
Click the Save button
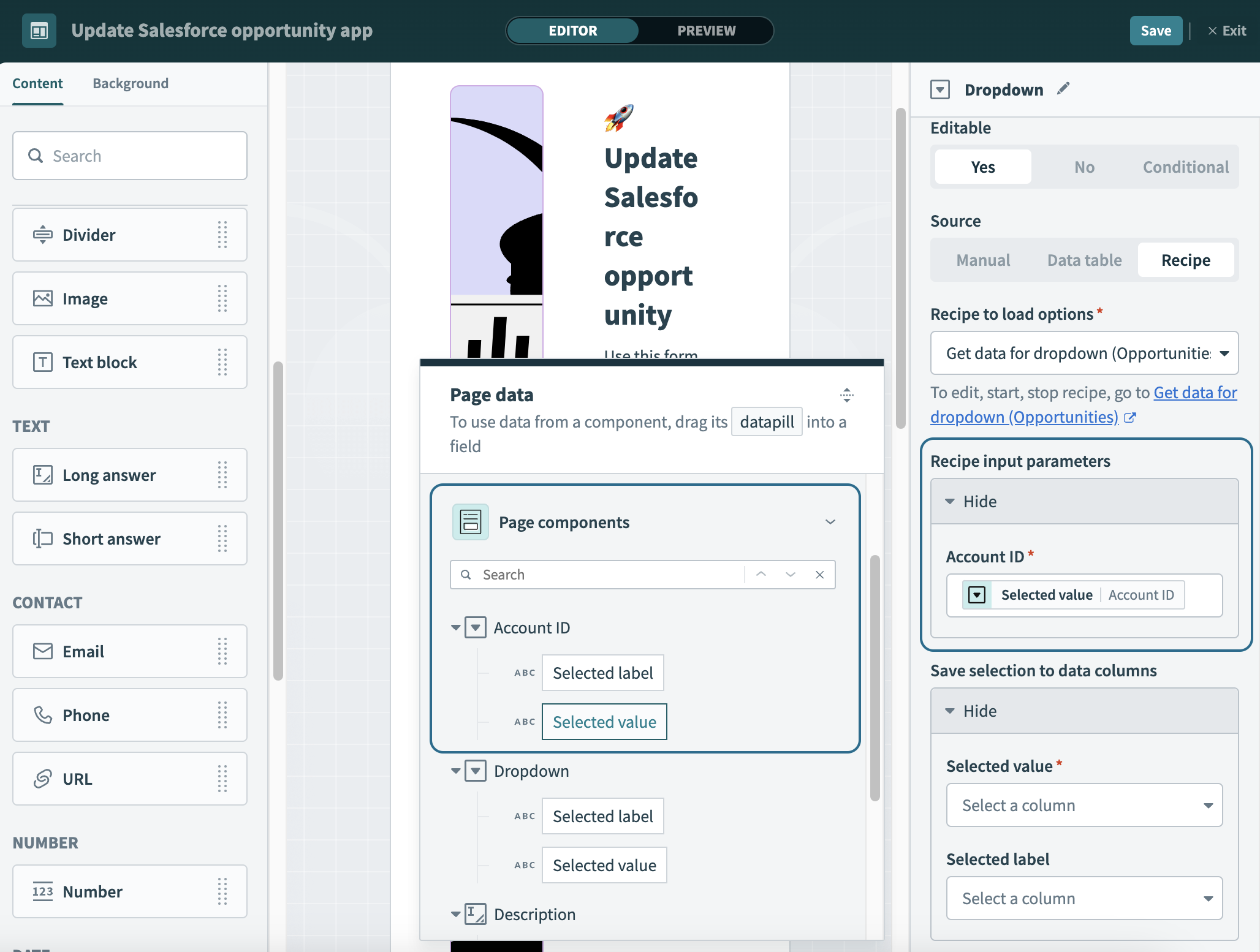[1155, 31]
